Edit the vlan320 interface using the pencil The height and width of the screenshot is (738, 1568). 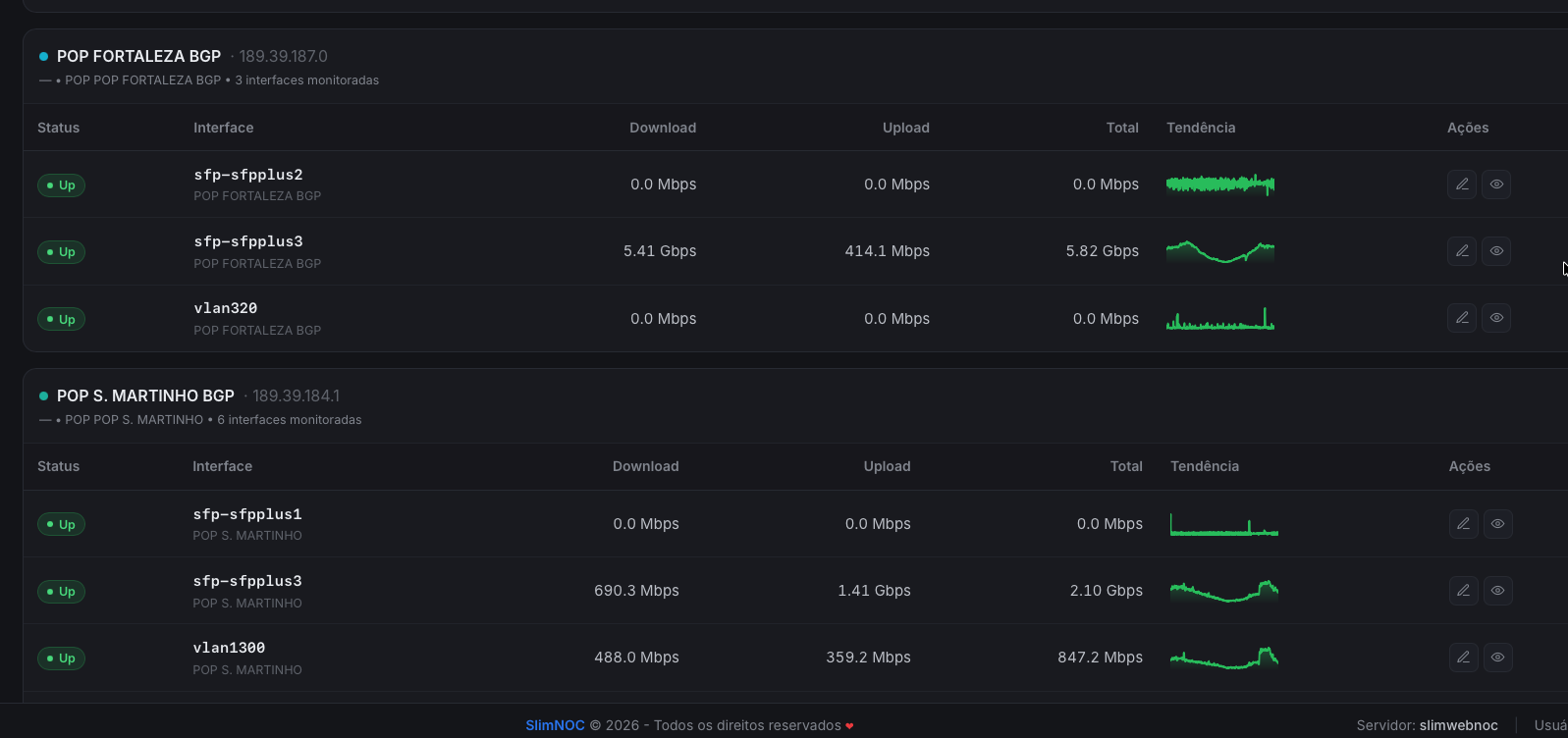[x=1462, y=318]
